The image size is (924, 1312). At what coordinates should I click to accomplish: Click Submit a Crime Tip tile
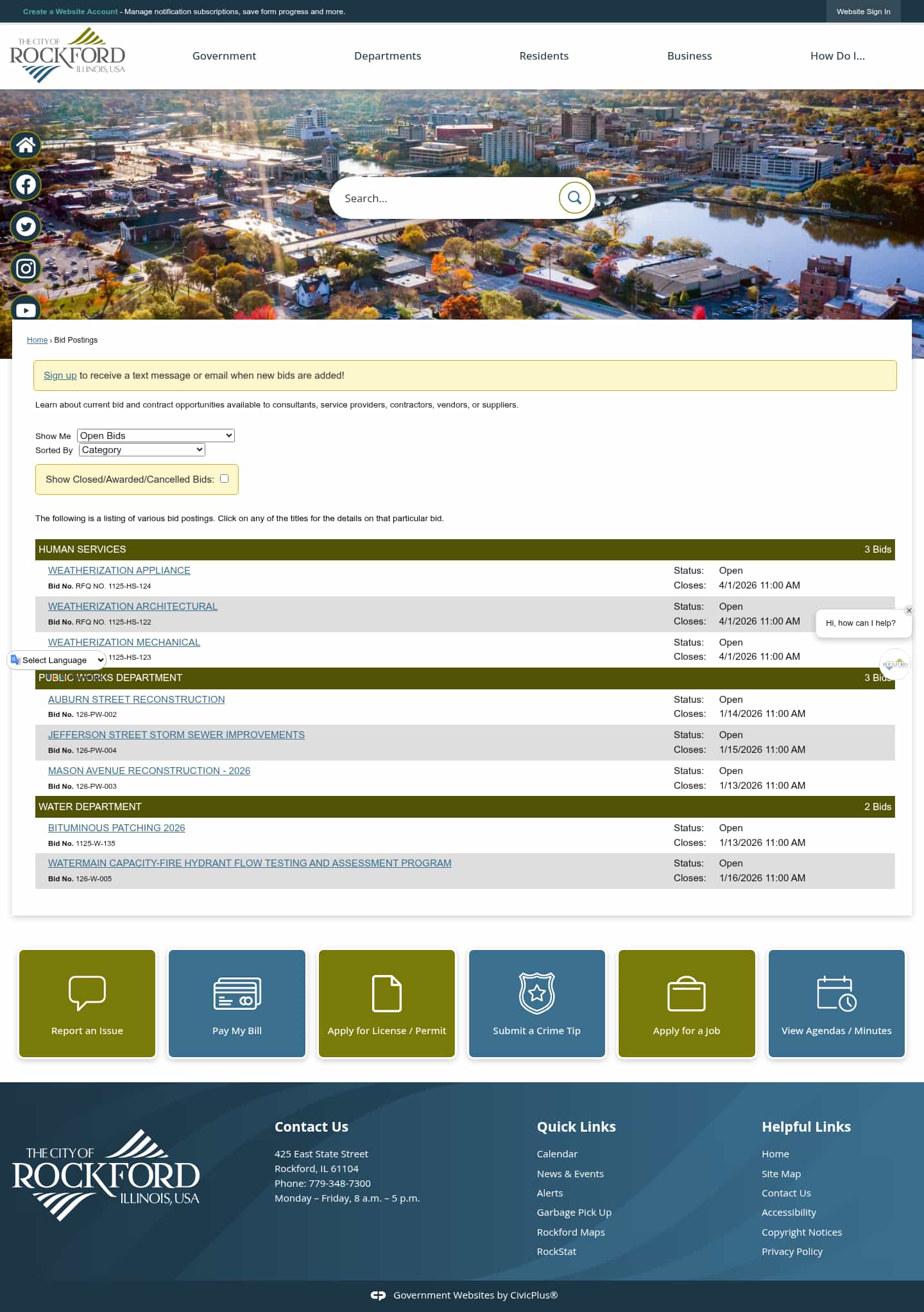click(x=537, y=1003)
